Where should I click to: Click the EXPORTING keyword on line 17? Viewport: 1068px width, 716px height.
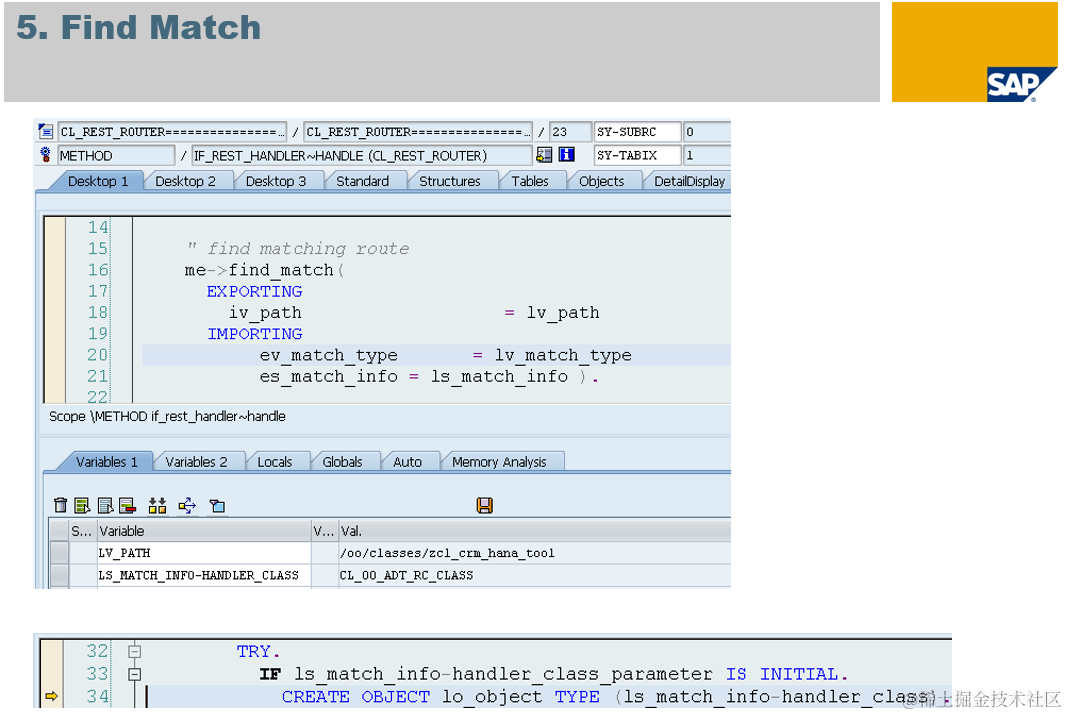tap(254, 292)
